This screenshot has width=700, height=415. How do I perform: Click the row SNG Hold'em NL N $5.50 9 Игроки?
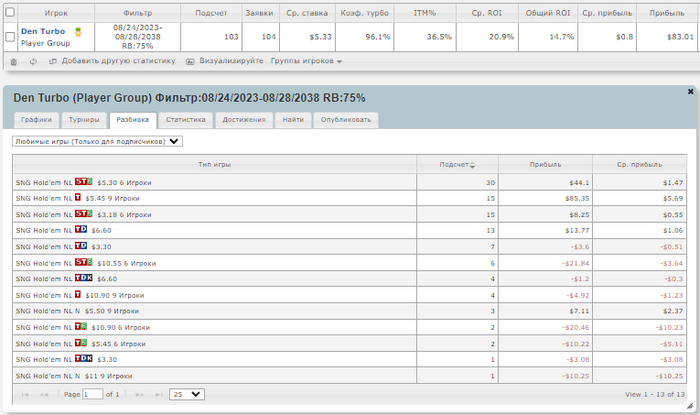coord(350,311)
